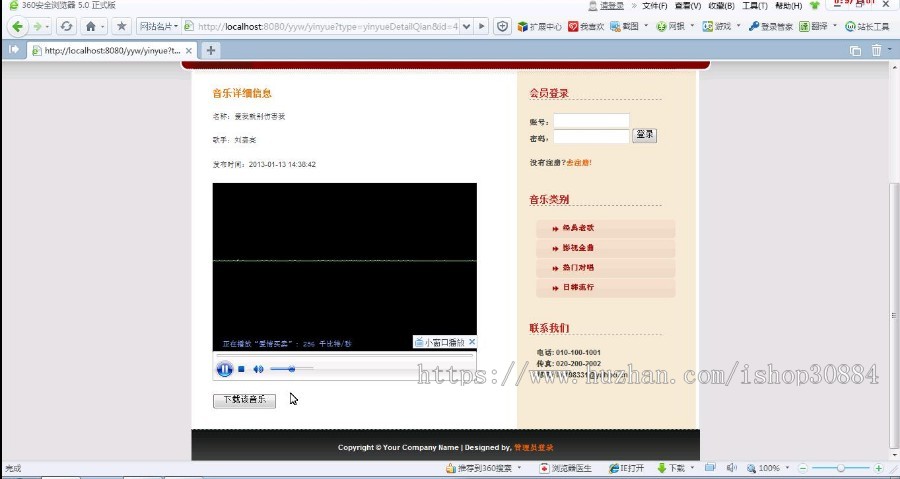This screenshot has height=479, width=900.
Task: Bookmark the page with the star icon
Action: (121, 26)
